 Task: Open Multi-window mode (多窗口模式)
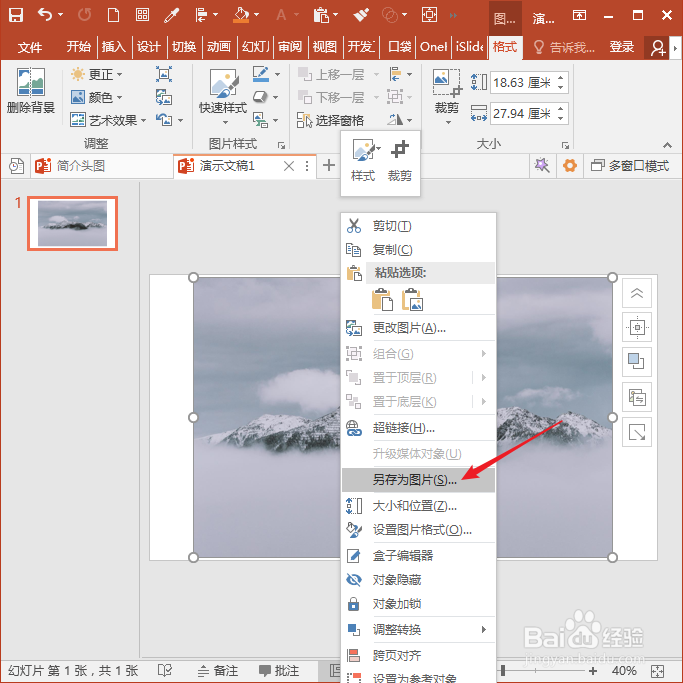(629, 166)
